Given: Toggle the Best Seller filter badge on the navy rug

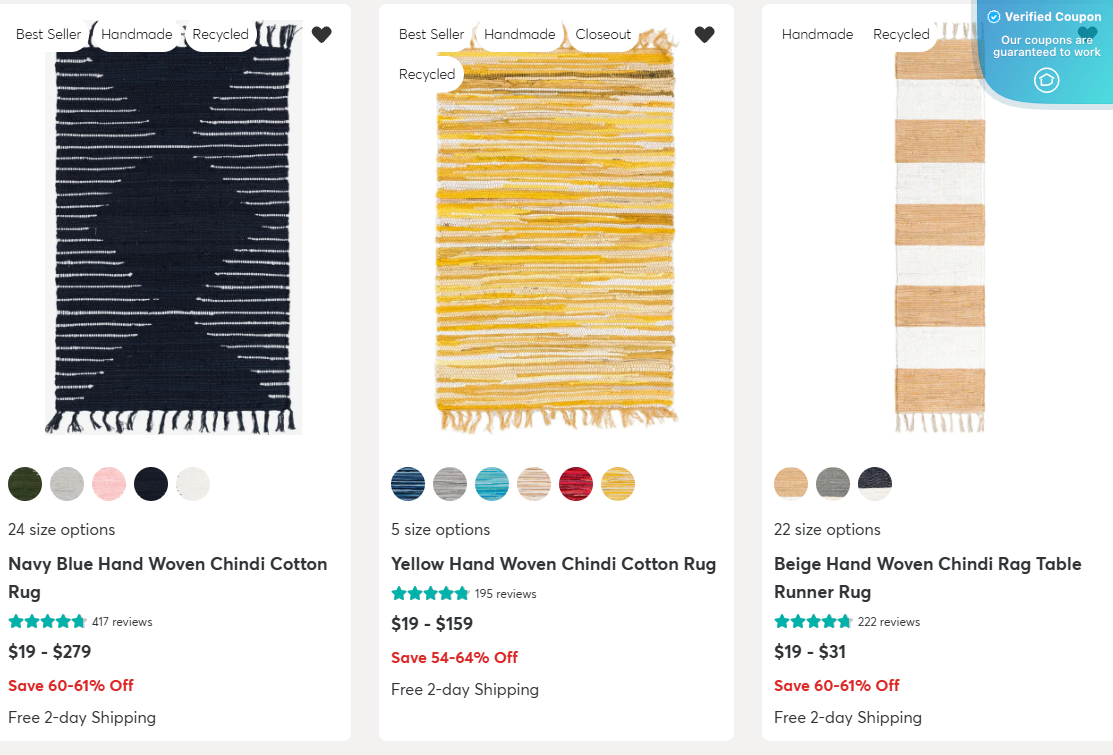Looking at the screenshot, I should pyautogui.click(x=48, y=34).
